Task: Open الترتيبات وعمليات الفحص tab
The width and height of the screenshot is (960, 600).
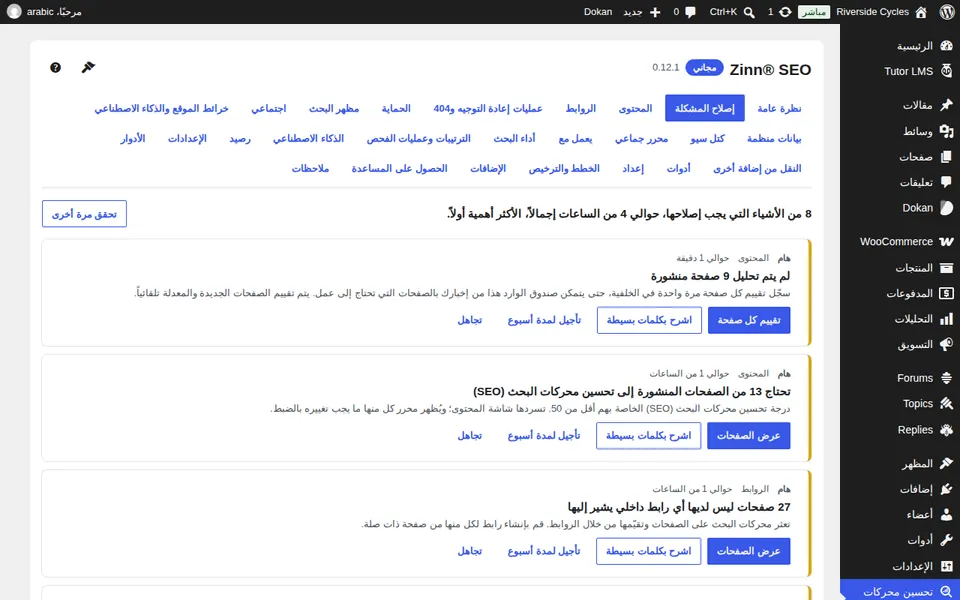Action: pyautogui.click(x=419, y=138)
